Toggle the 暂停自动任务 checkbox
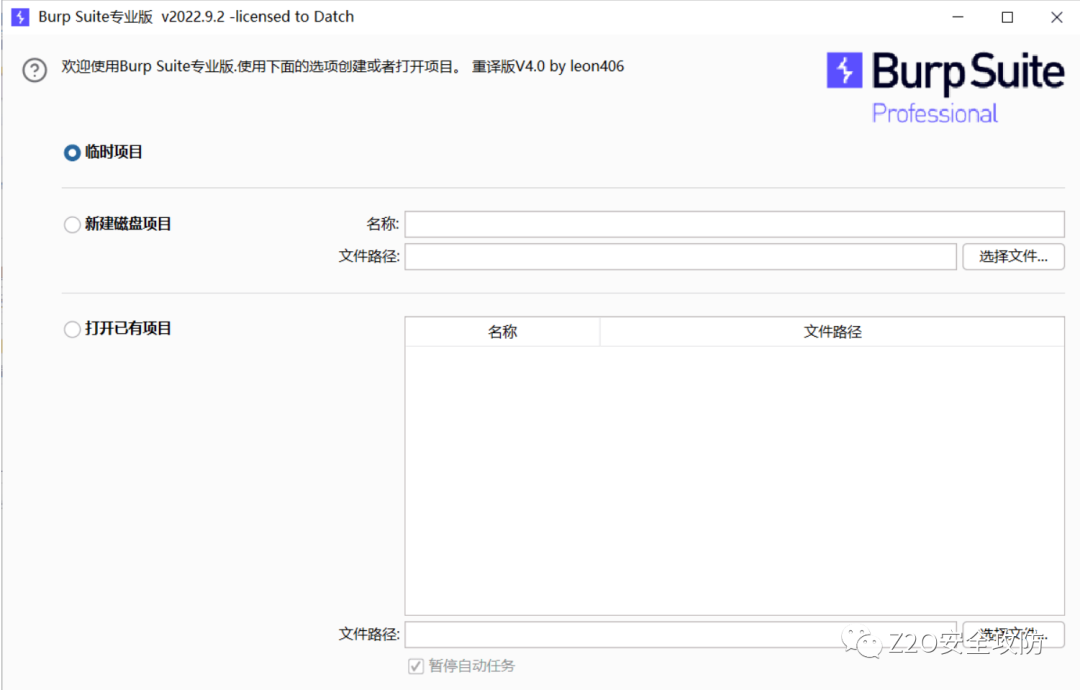 pyautogui.click(x=415, y=666)
